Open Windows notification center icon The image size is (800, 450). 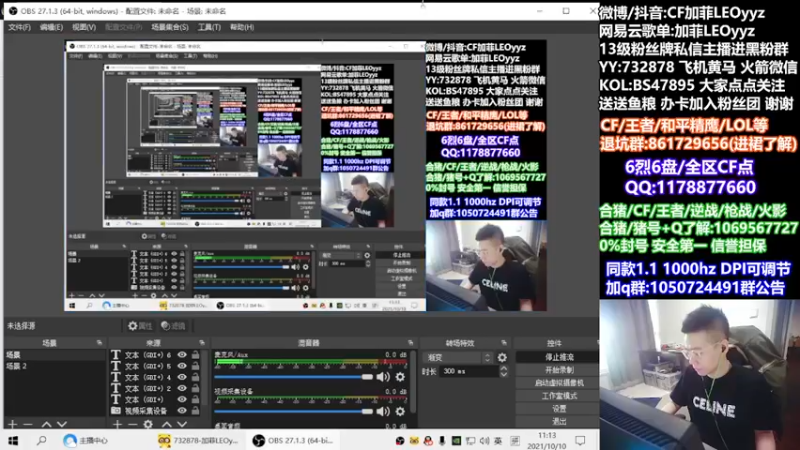pos(580,440)
